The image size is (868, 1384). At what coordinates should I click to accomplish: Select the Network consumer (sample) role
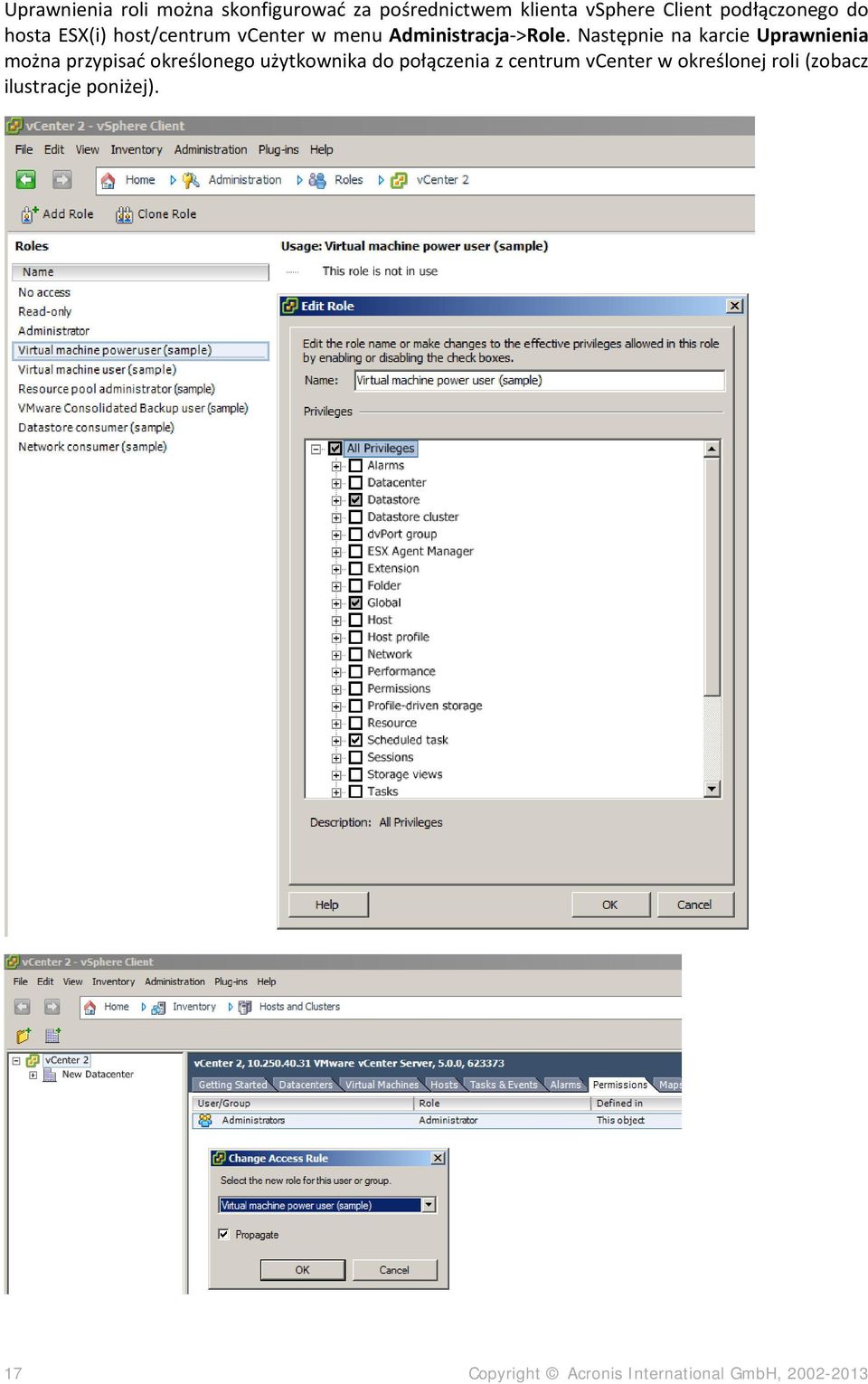click(x=92, y=447)
